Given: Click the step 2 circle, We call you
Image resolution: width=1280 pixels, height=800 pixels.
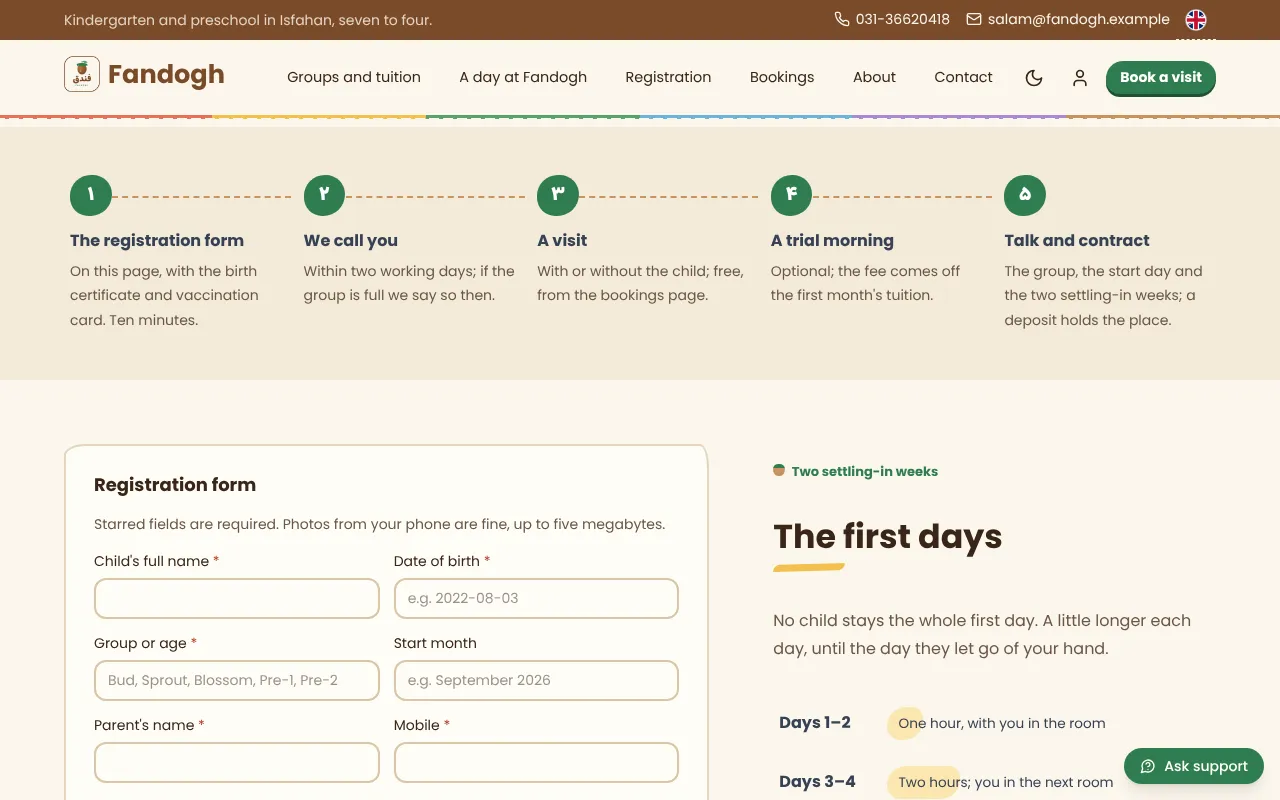Looking at the screenshot, I should 324,195.
